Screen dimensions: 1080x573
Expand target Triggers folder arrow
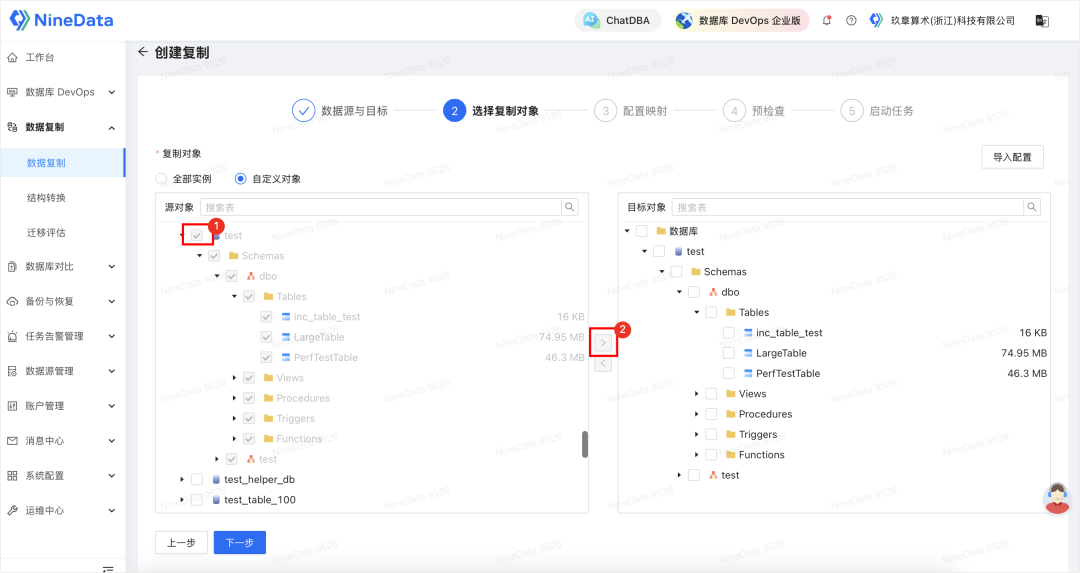pyautogui.click(x=696, y=435)
